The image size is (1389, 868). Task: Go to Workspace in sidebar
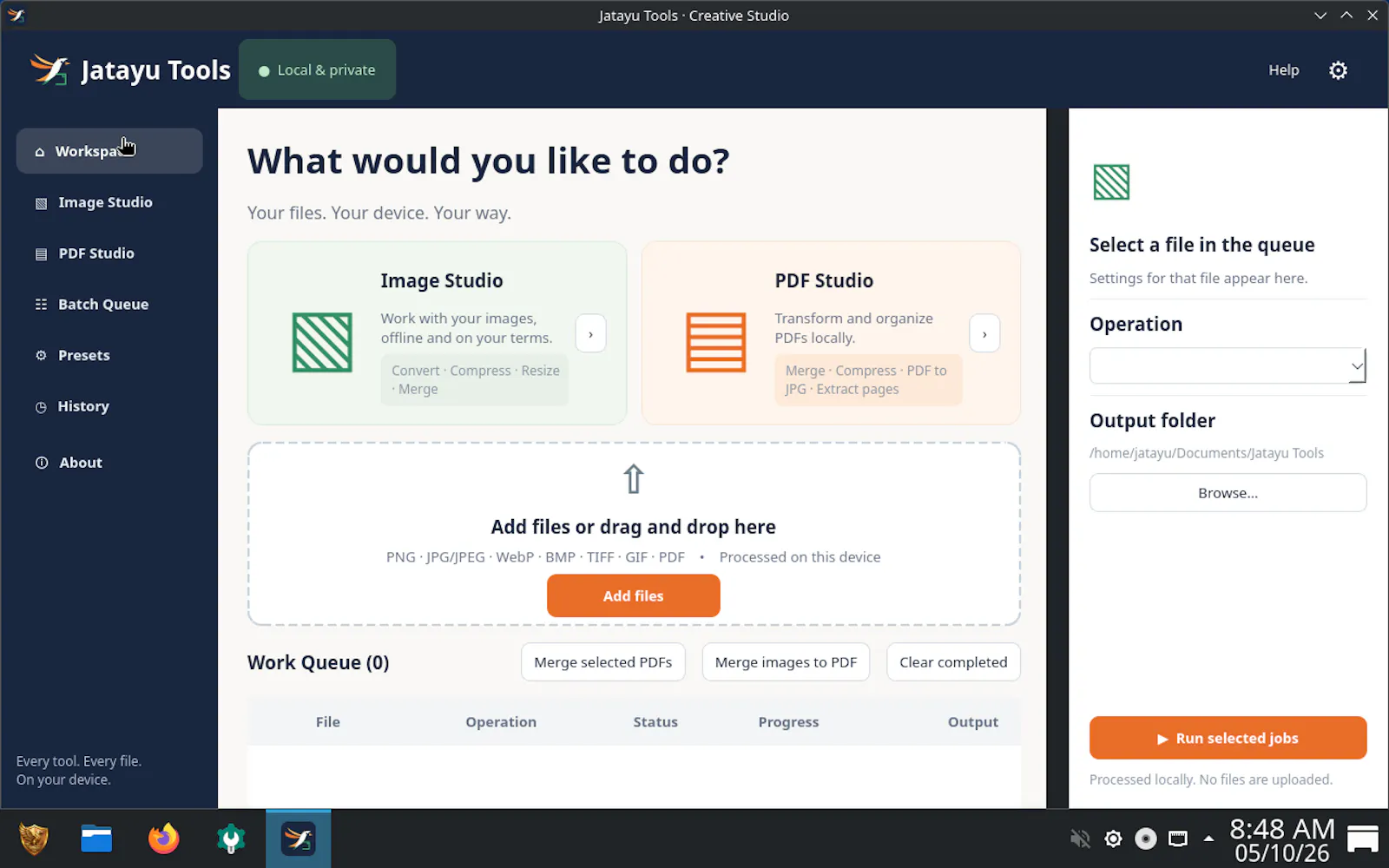click(109, 151)
